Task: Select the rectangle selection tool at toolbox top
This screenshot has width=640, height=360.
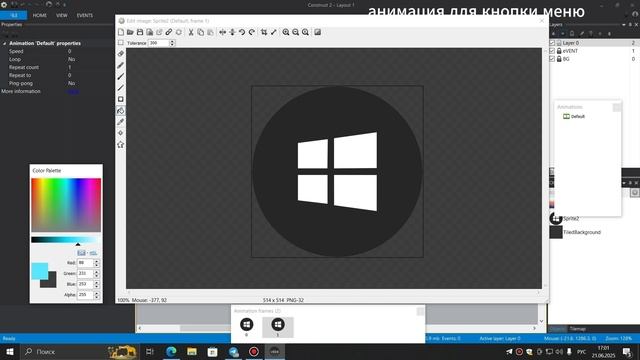Action: point(120,42)
